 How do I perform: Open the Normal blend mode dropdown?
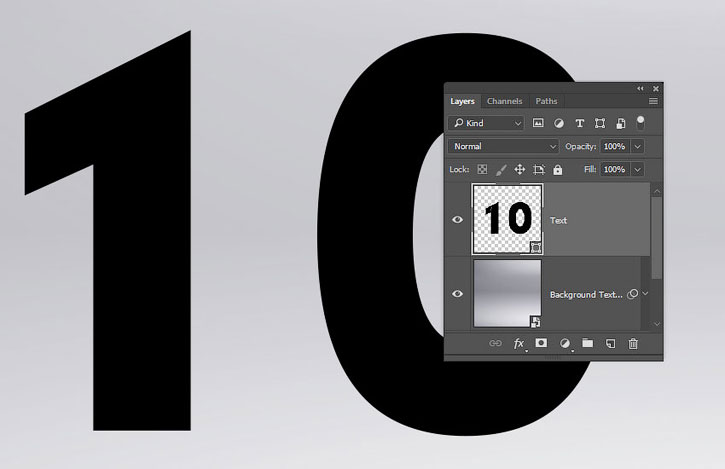[x=503, y=147]
